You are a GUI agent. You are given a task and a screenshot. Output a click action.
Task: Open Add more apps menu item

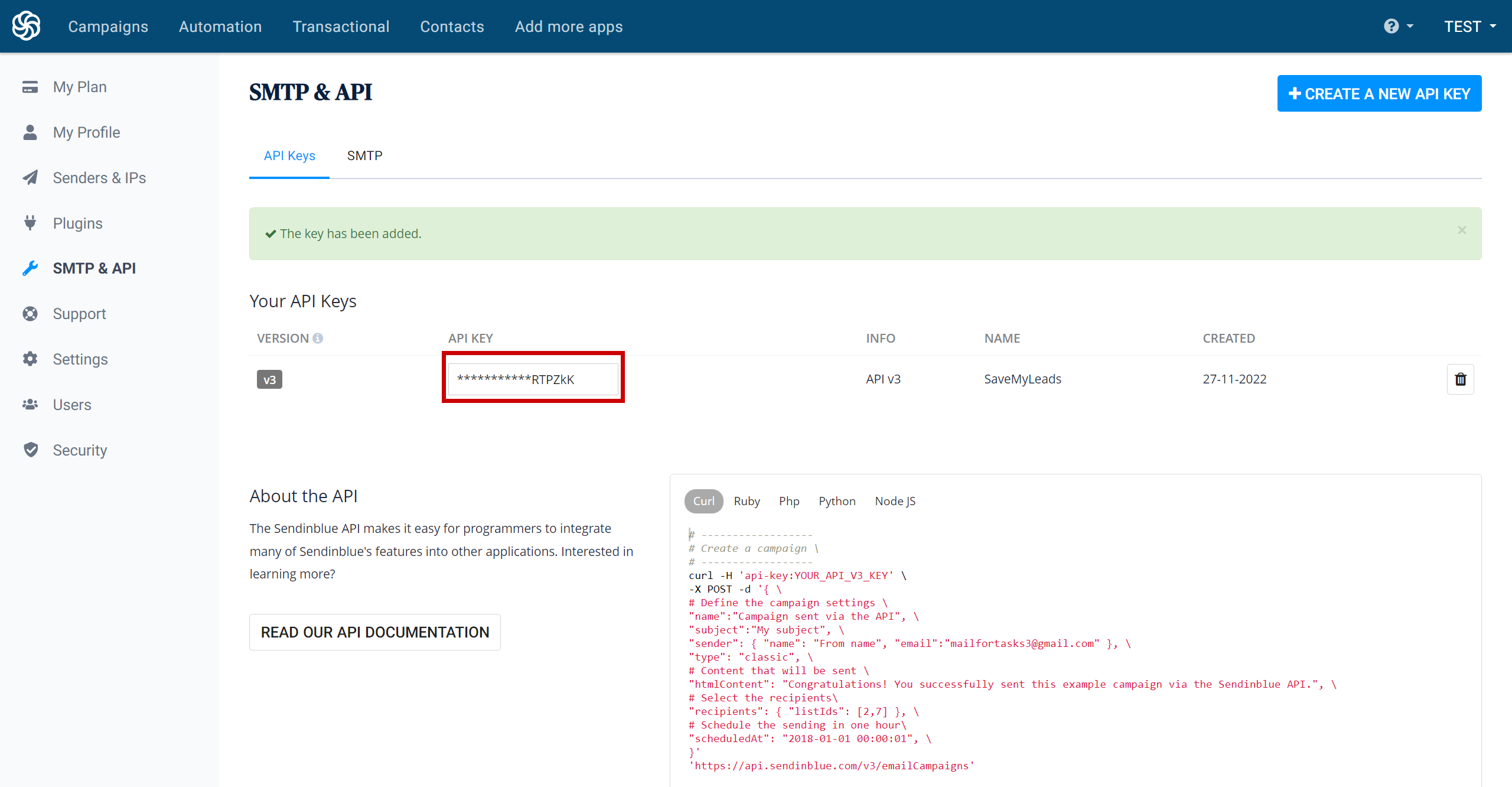(x=569, y=27)
